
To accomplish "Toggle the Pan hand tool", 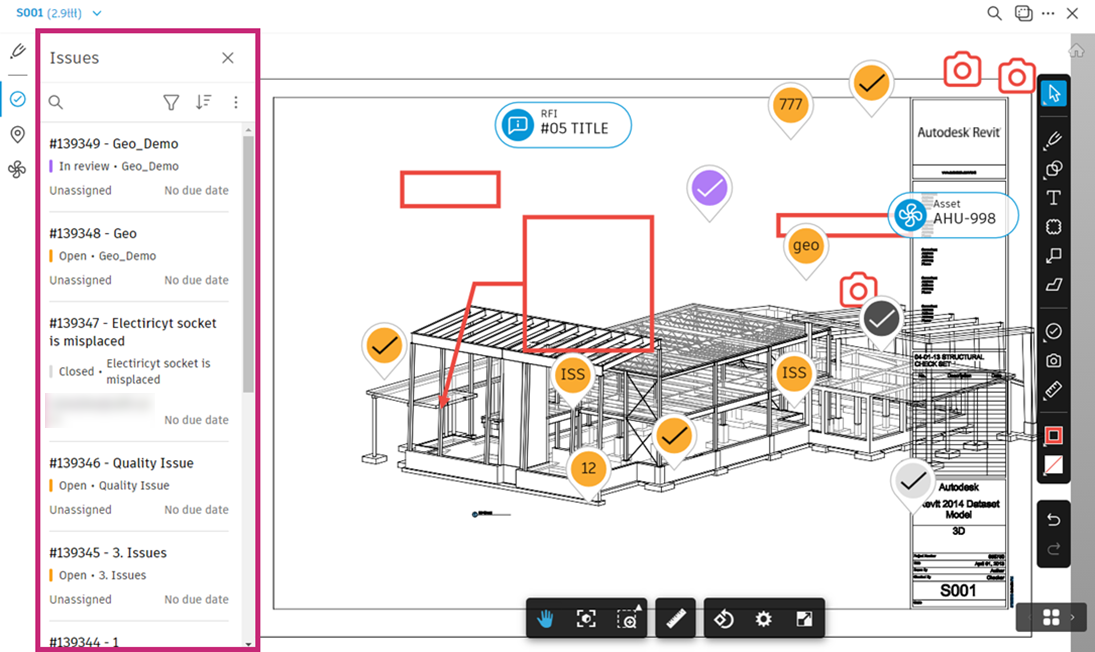I will pos(545,618).
